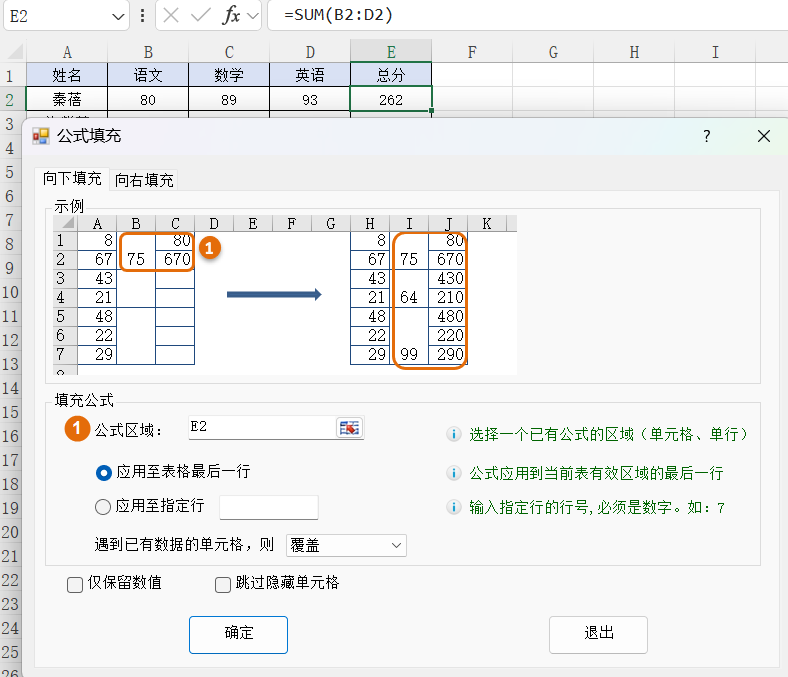This screenshot has width=788, height=677.
Task: Select the 应用至指定行 radio option
Action: 103,507
